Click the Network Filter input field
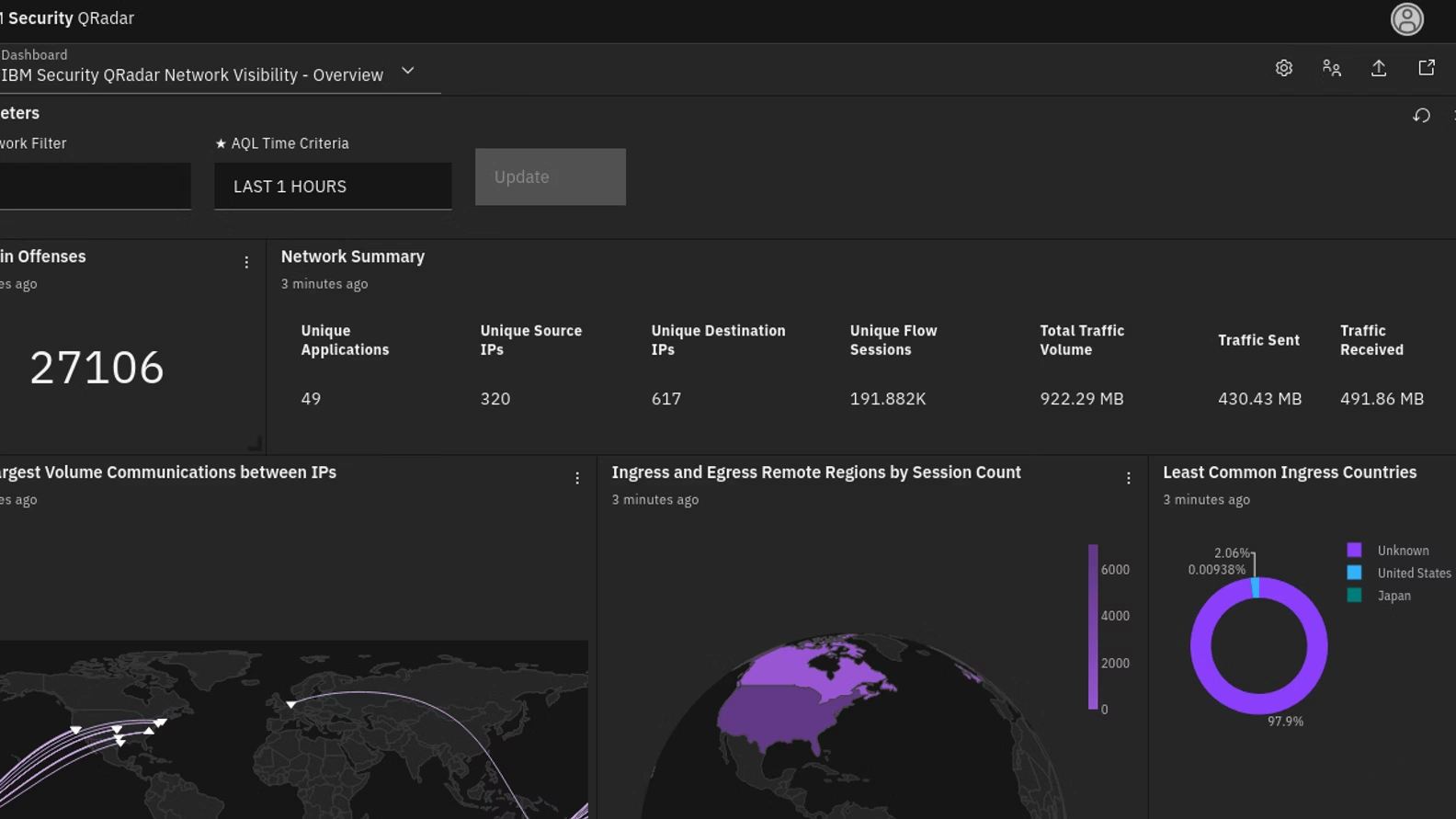Image resolution: width=1456 pixels, height=819 pixels. [95, 187]
